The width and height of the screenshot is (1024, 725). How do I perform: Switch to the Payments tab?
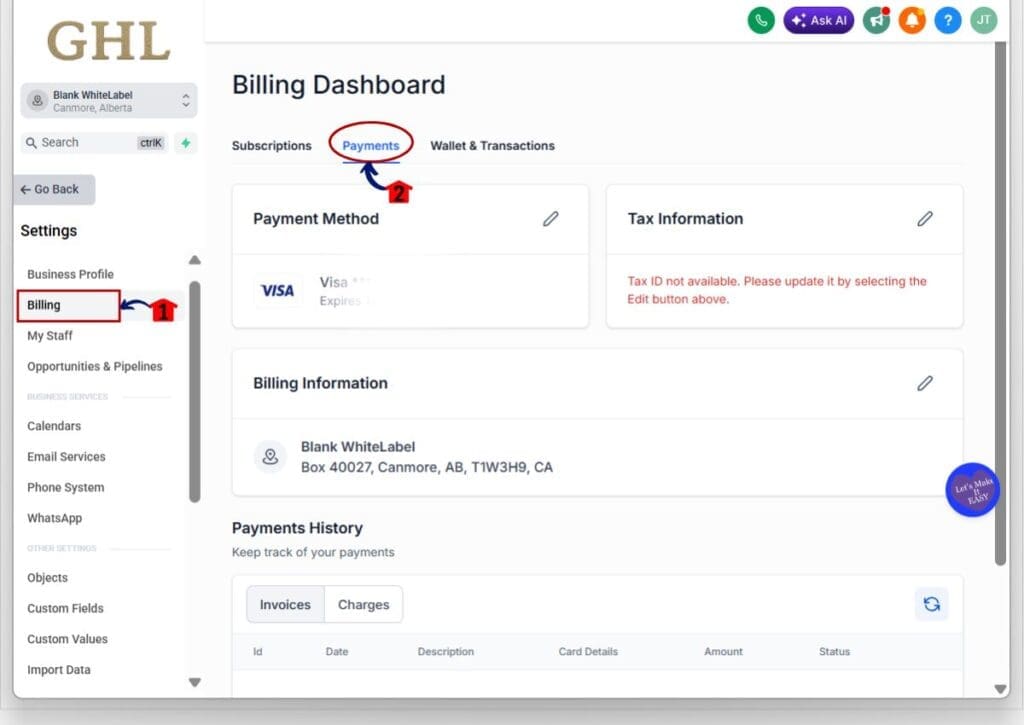(371, 146)
